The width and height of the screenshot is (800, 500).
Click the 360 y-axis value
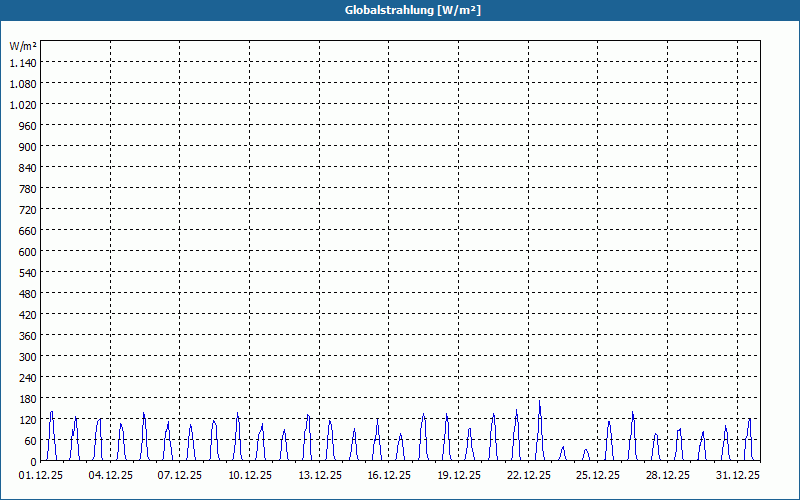click(28, 336)
